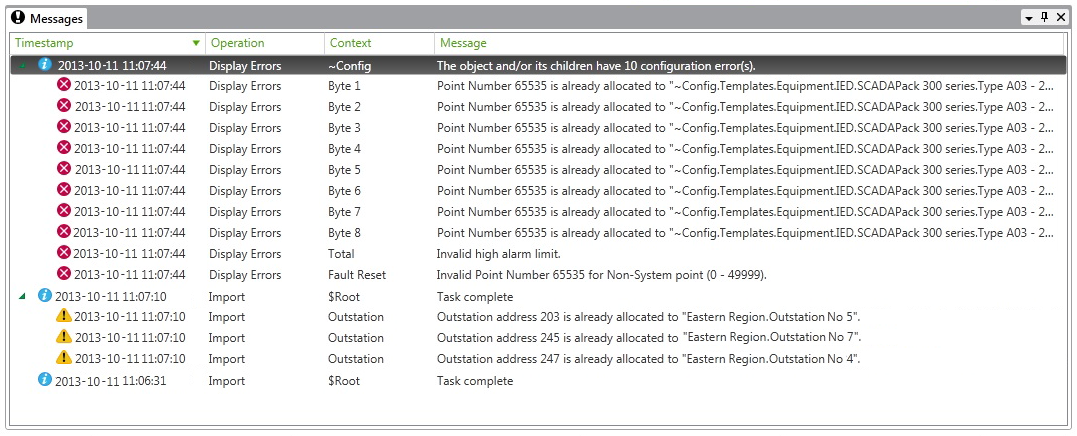Toggle the auto-hide pin for the Messages panel
Viewport: 1077px width, 436px height.
pos(1045,18)
